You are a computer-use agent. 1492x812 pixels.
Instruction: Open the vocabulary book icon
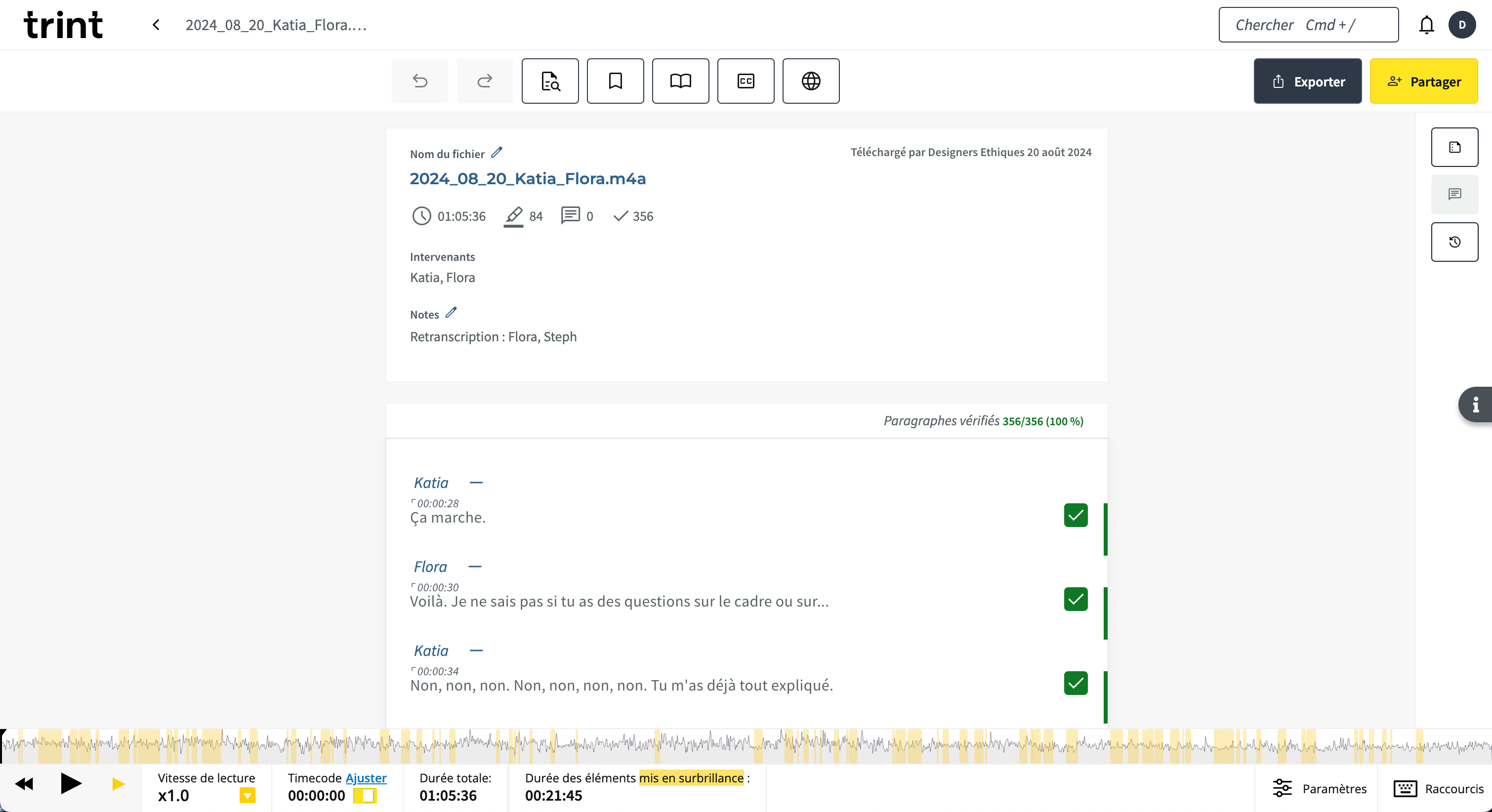point(680,81)
